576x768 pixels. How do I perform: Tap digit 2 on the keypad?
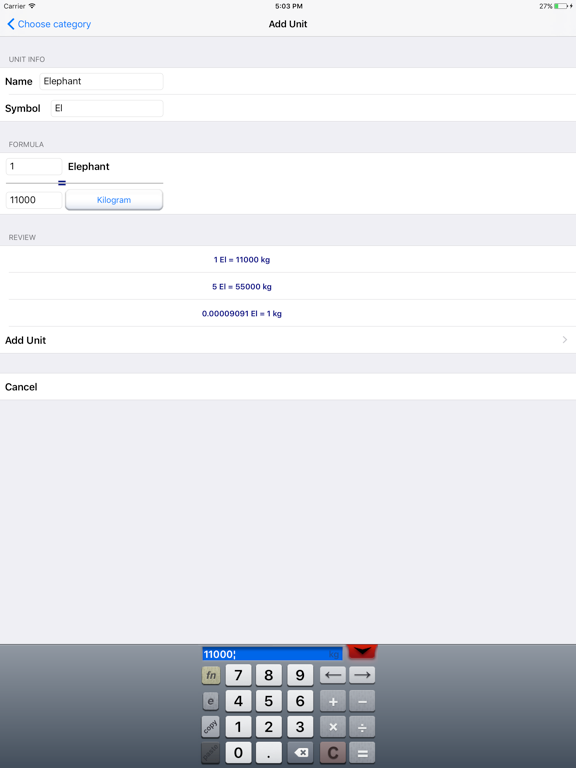coord(269,727)
